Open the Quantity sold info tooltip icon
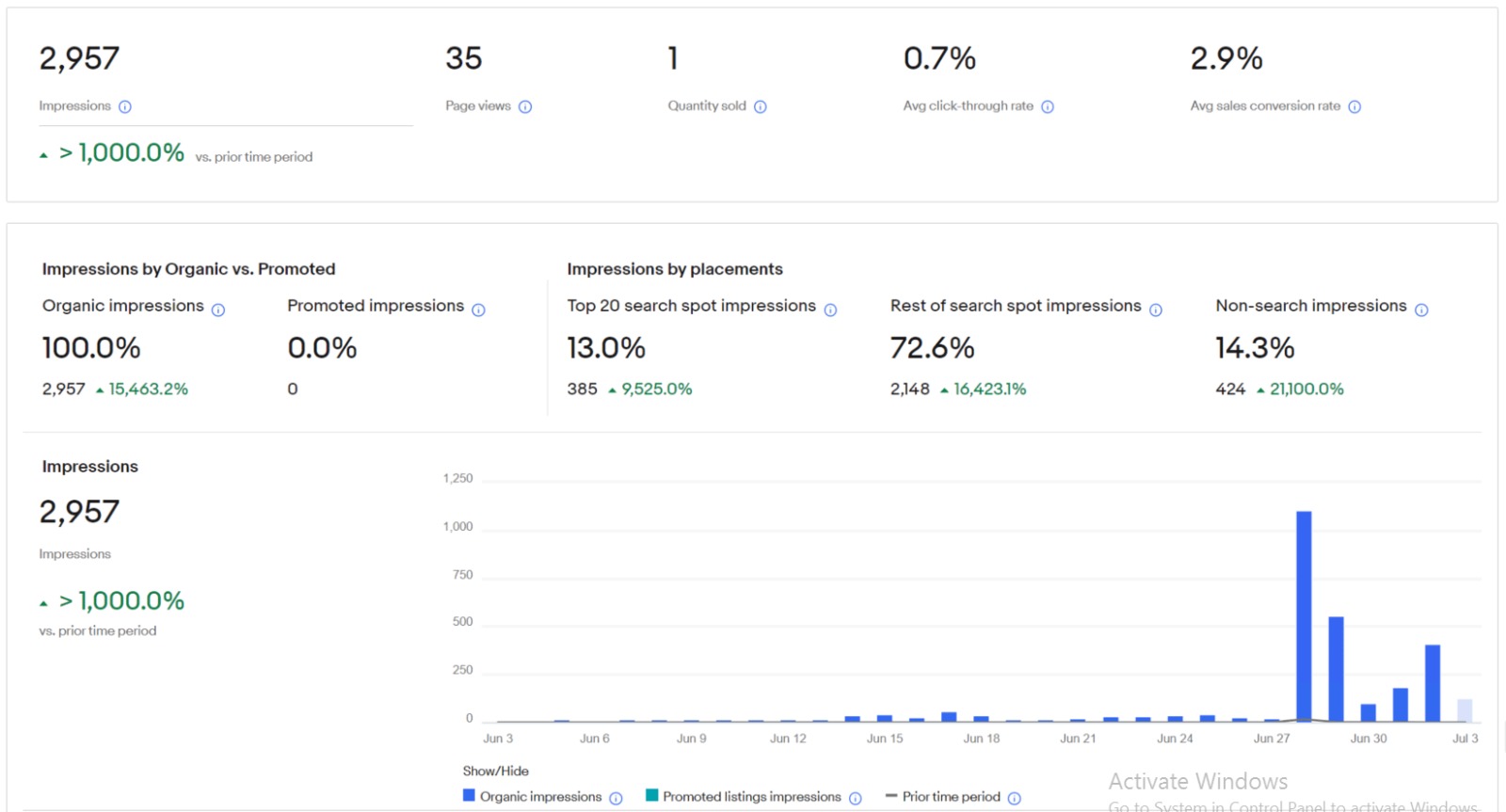 (761, 107)
